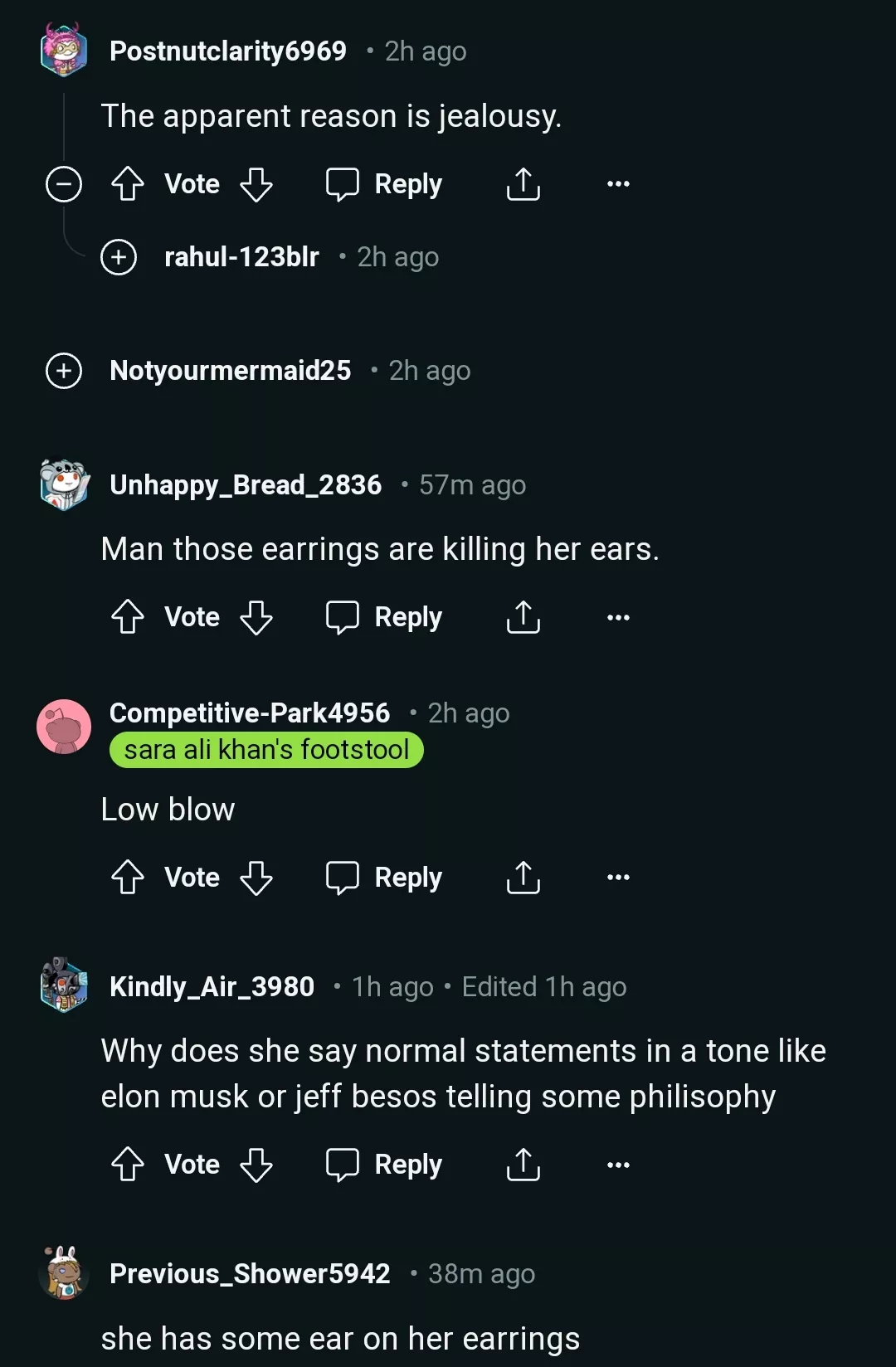Viewport: 896px width, 1367px height.
Task: Open more options for Unhappy_Bread_2836's comment
Action: point(617,616)
